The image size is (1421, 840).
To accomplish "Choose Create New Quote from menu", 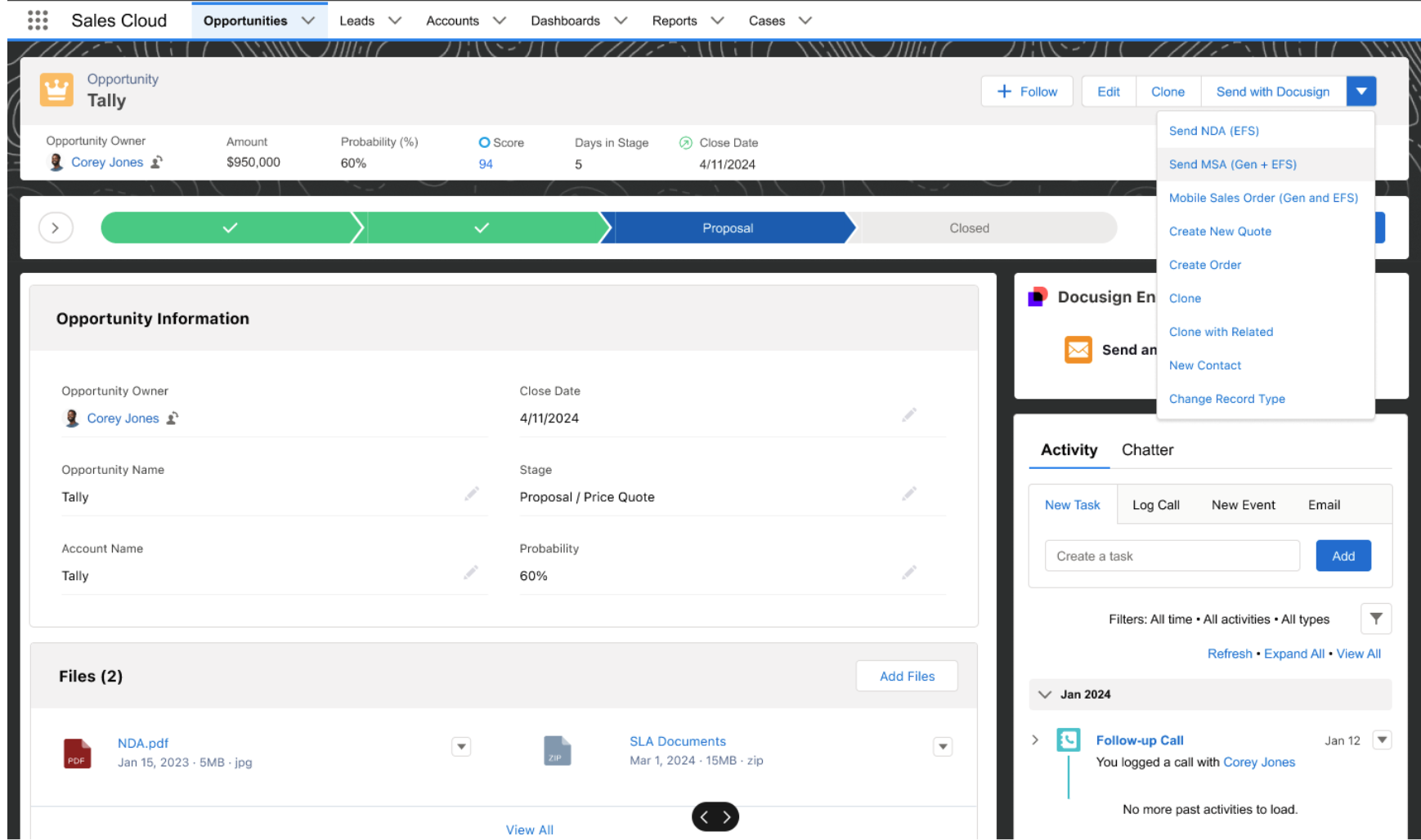I will [1266, 231].
